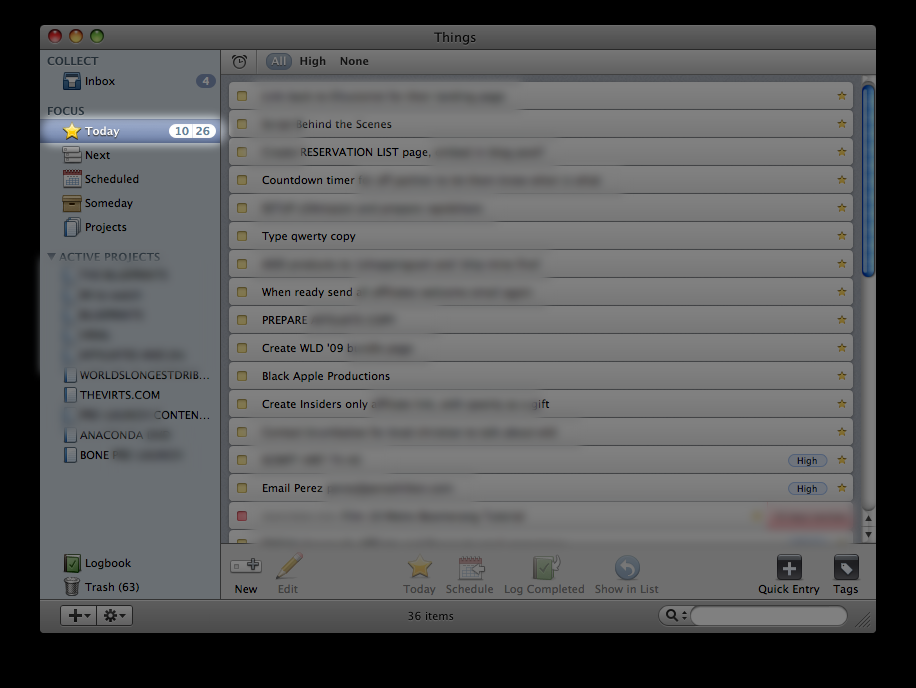
Task: Click the search input field
Action: (x=768, y=615)
